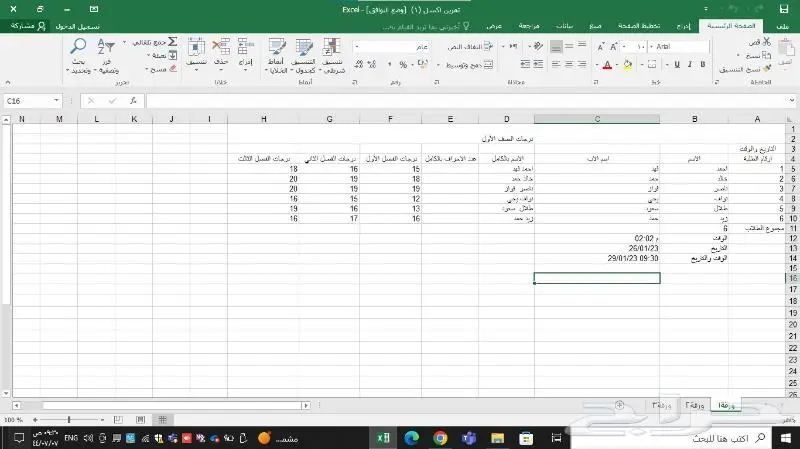Screen dimensions: 800x449
Task: Click Decrease Font Size icon
Action: [601, 46]
